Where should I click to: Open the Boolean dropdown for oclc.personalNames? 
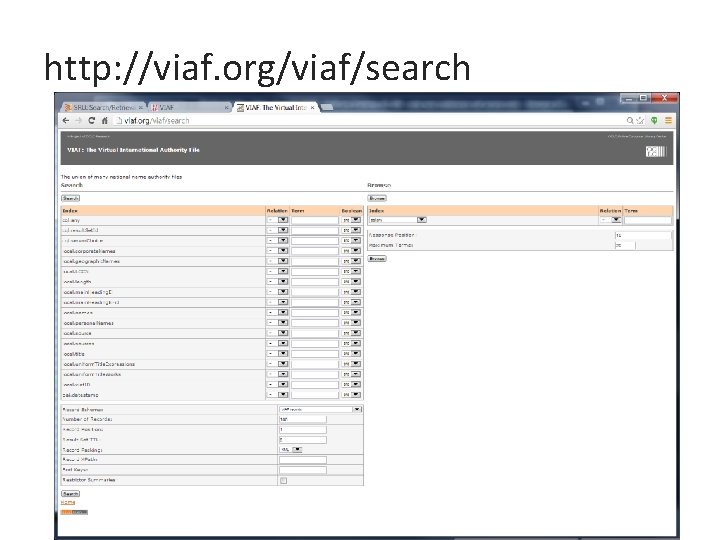351,322
